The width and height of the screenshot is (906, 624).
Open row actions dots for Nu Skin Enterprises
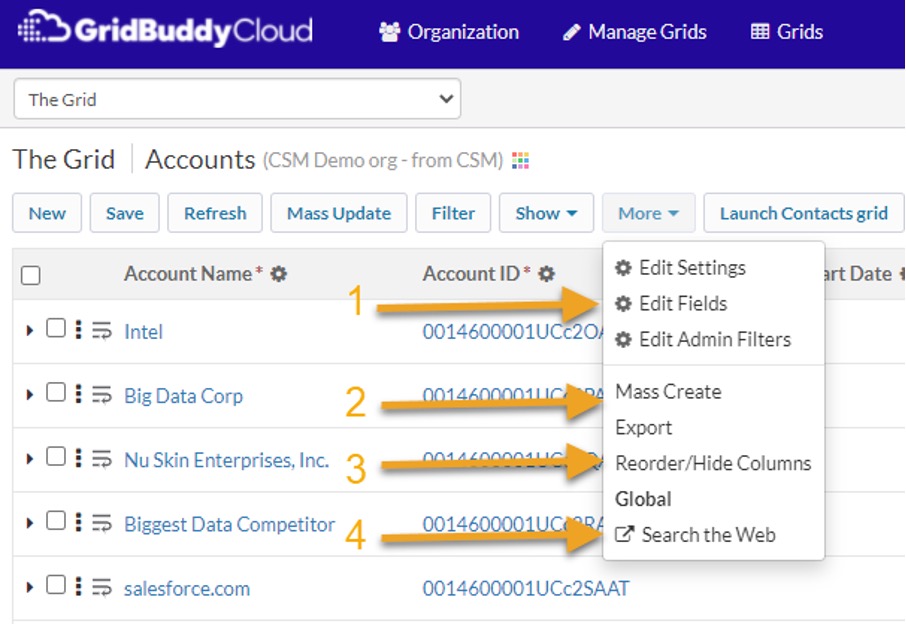click(79, 457)
